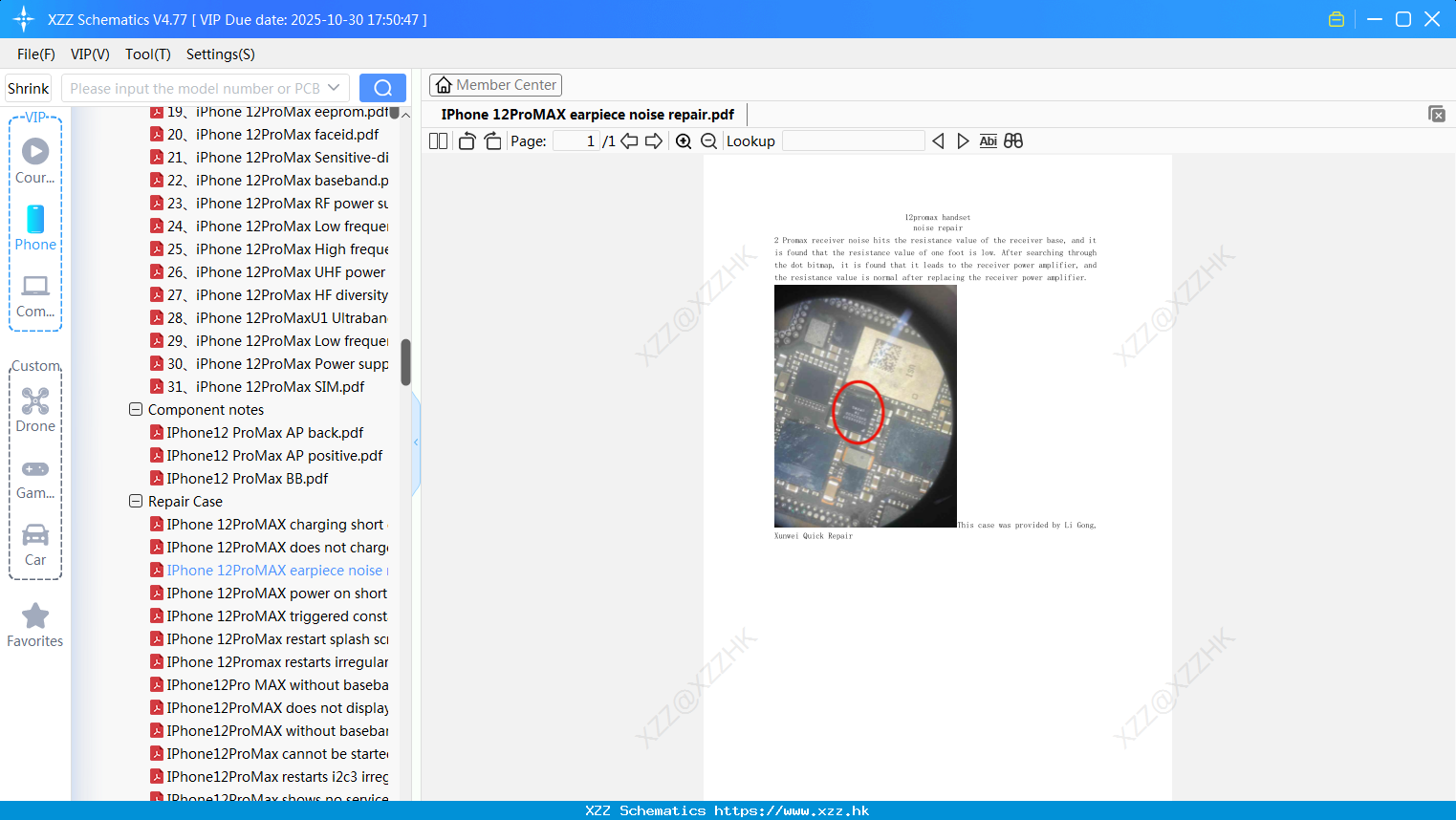Open IPhone12ProMax cannot be started case
Viewport: 1456px width, 820px height.
(270, 753)
